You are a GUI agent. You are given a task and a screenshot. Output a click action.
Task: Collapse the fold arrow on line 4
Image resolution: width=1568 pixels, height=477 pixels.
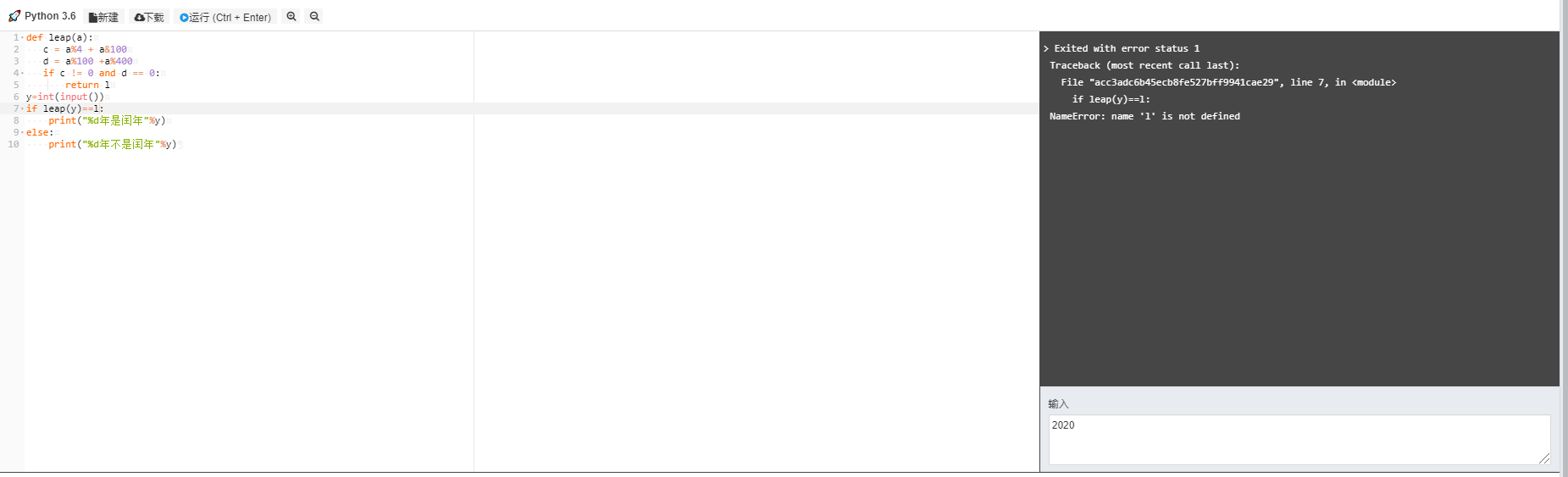click(x=22, y=74)
